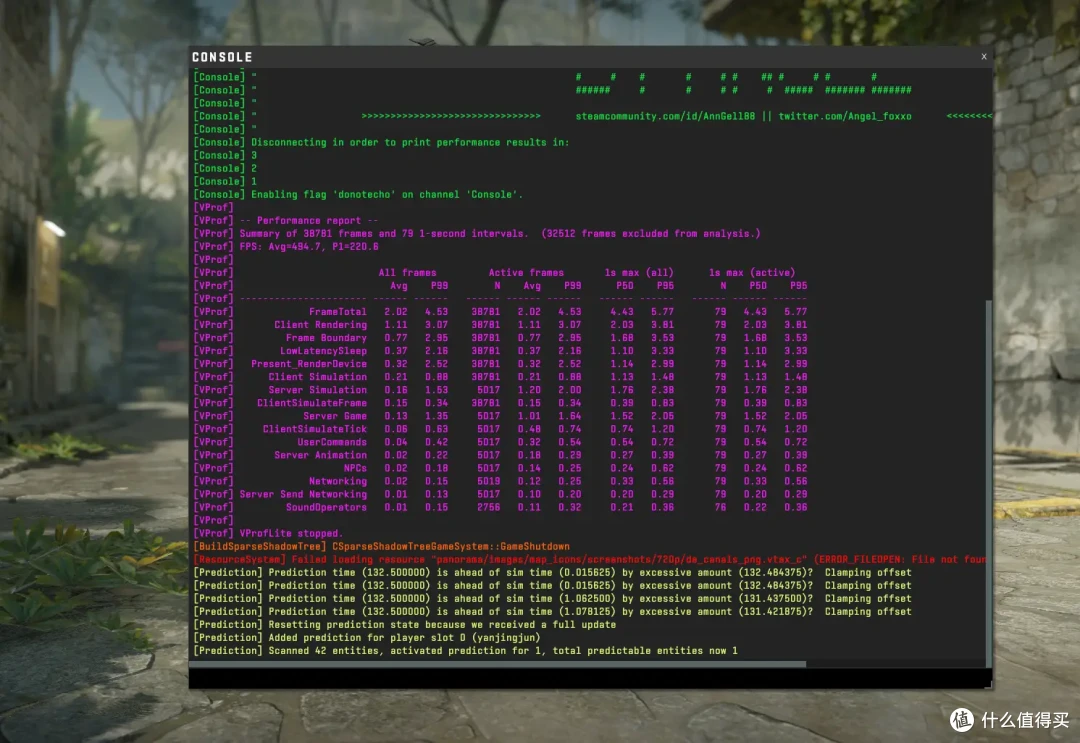
Task: Click the '1s max (active)' column header
Action: tap(751, 273)
